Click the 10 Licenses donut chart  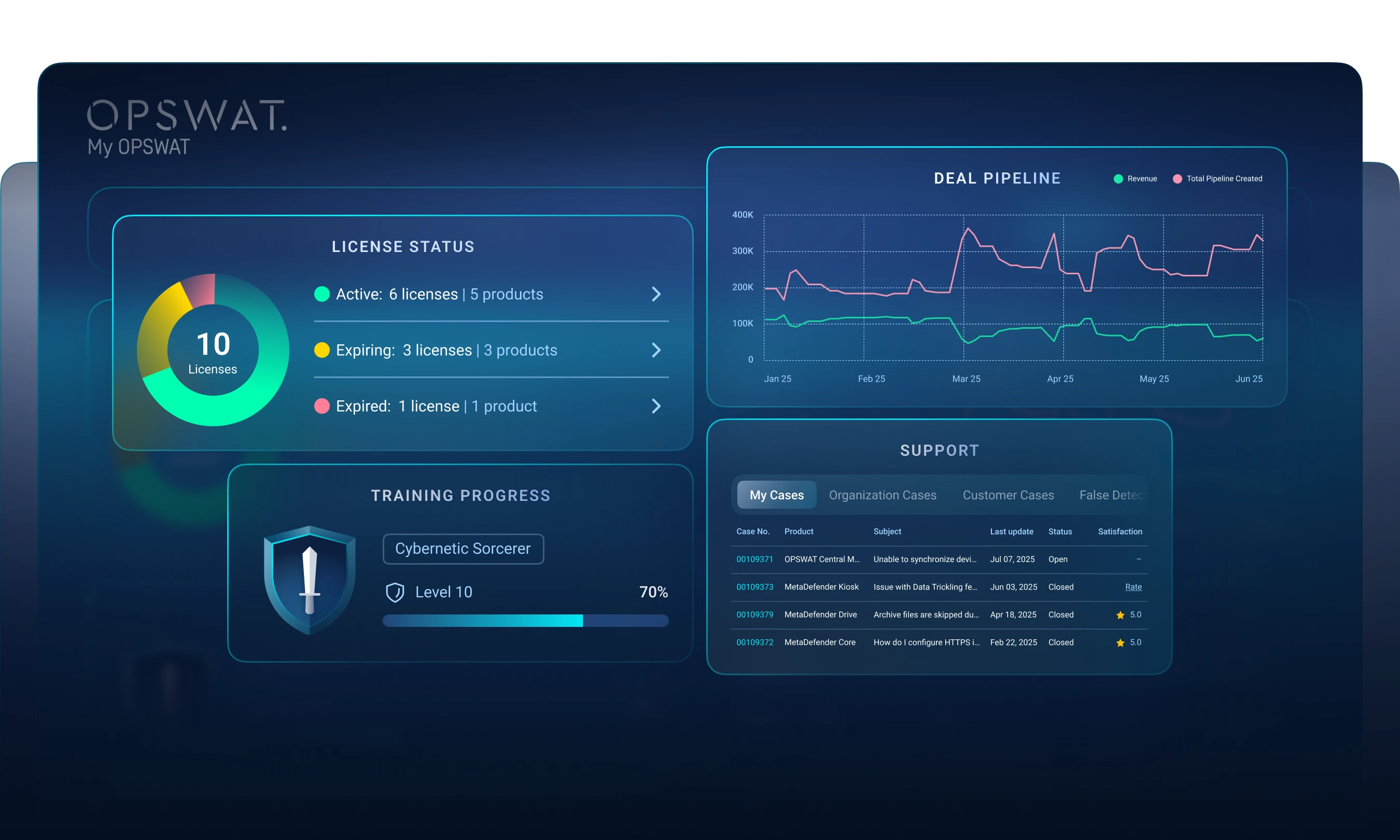213,351
